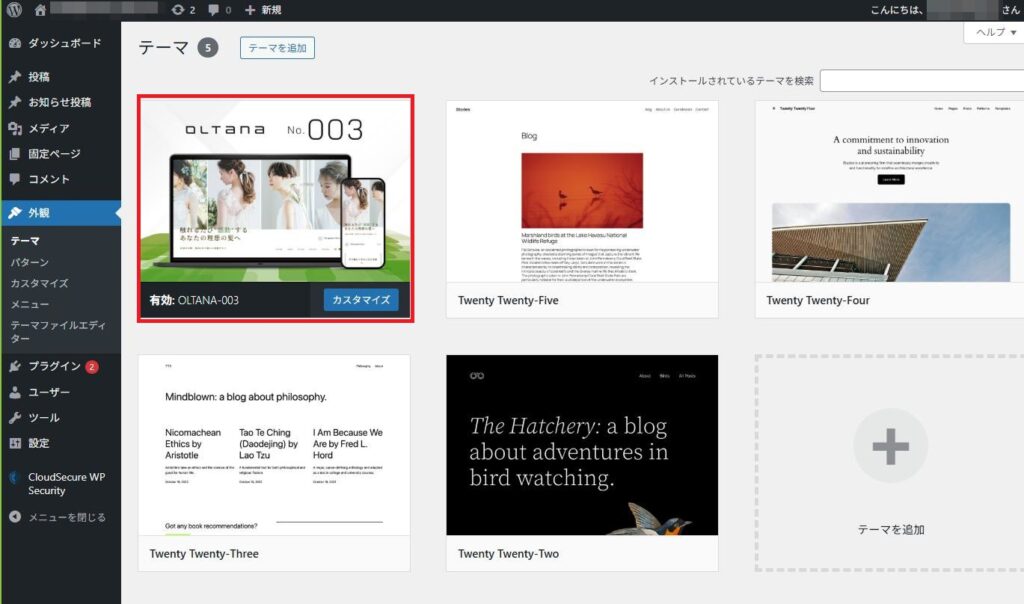Open the OLTANA-003 theme thumbnail
This screenshot has height=604, width=1024.
(275, 191)
